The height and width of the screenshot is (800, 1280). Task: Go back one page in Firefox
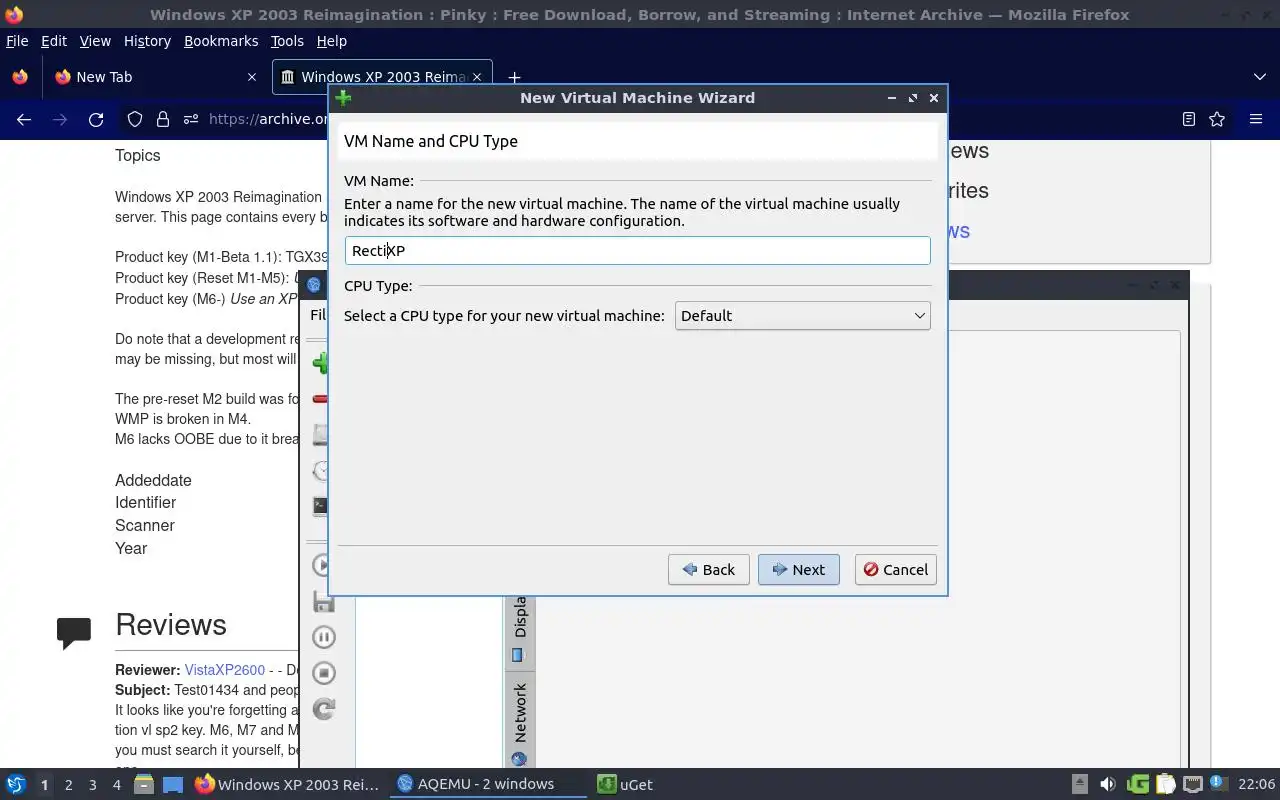point(24,119)
